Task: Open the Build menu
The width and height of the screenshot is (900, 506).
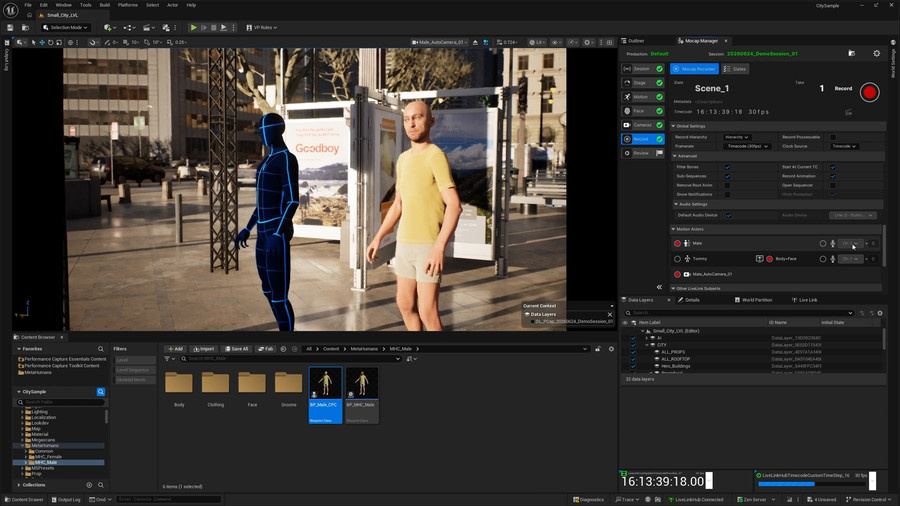Action: 104,5
